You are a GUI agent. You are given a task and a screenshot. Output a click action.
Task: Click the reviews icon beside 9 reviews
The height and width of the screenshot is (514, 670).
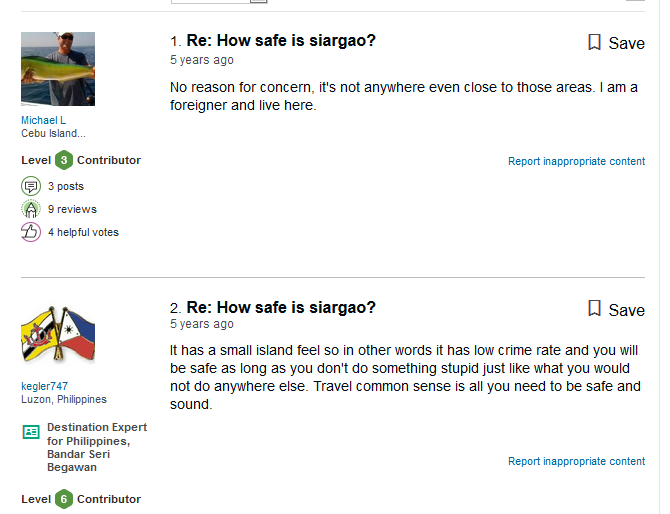[31, 209]
